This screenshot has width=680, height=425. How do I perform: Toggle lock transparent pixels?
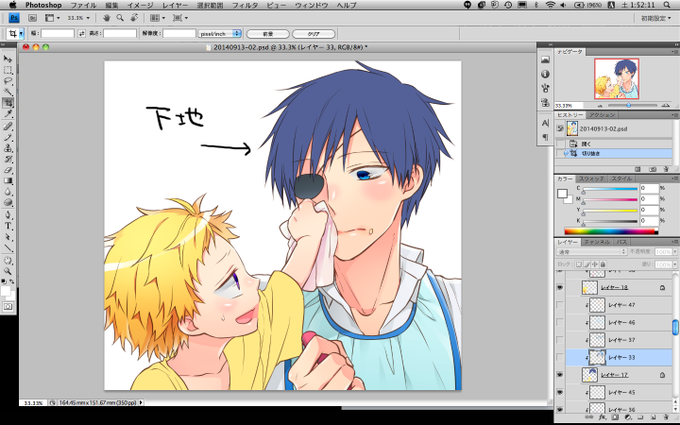(579, 264)
